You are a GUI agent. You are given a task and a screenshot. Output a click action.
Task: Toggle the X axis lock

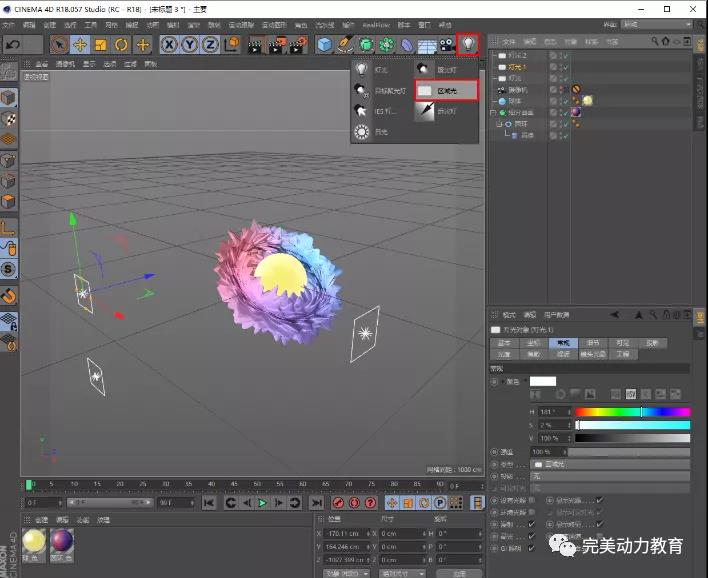[169, 44]
